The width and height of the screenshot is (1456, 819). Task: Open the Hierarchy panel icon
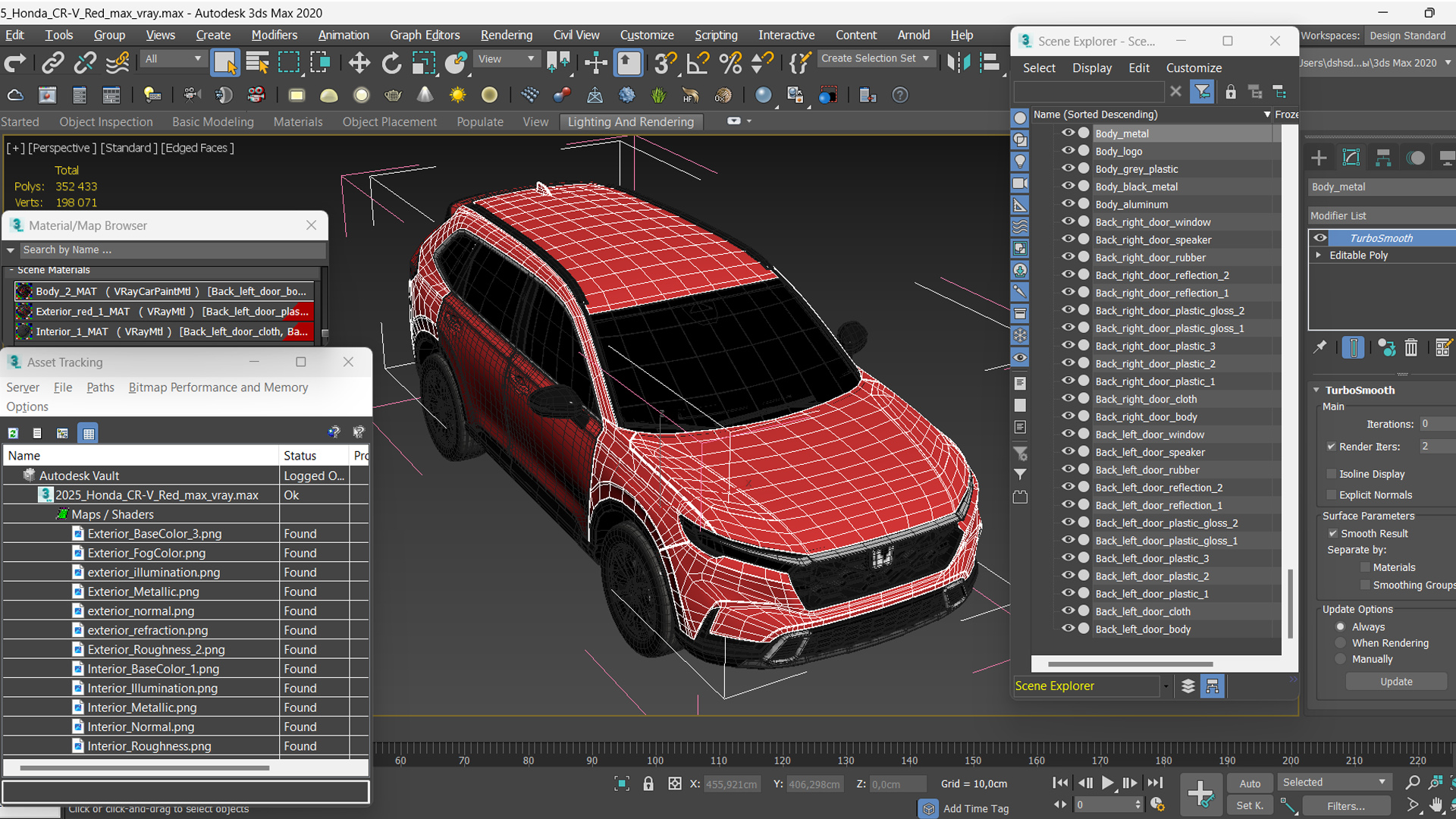[1383, 158]
